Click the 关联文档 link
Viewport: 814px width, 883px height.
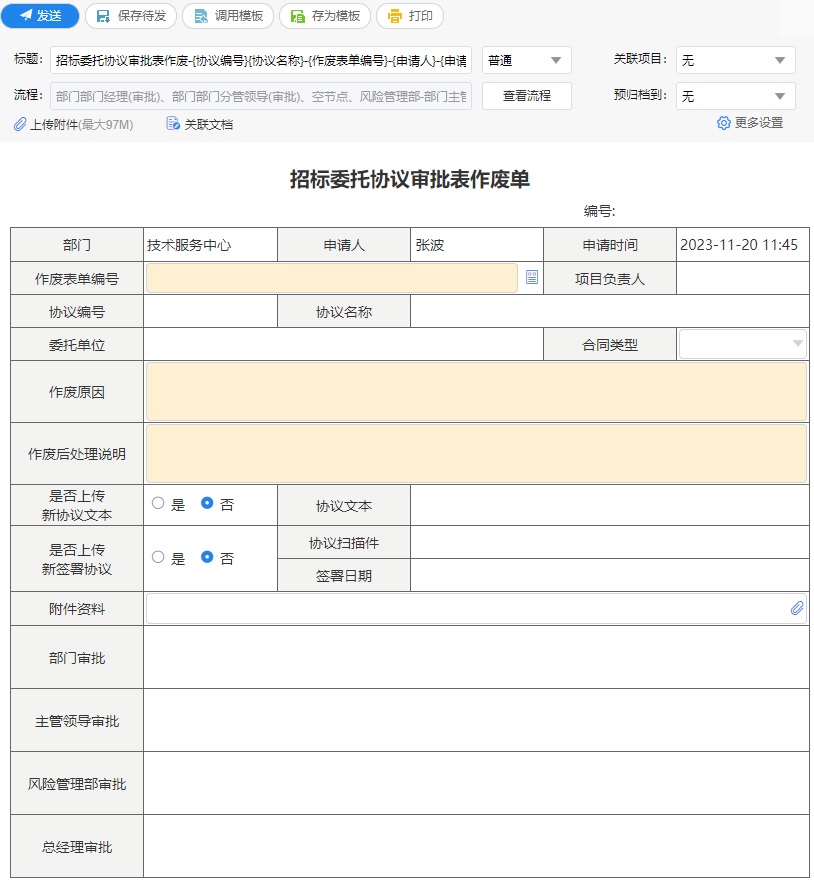coord(208,124)
